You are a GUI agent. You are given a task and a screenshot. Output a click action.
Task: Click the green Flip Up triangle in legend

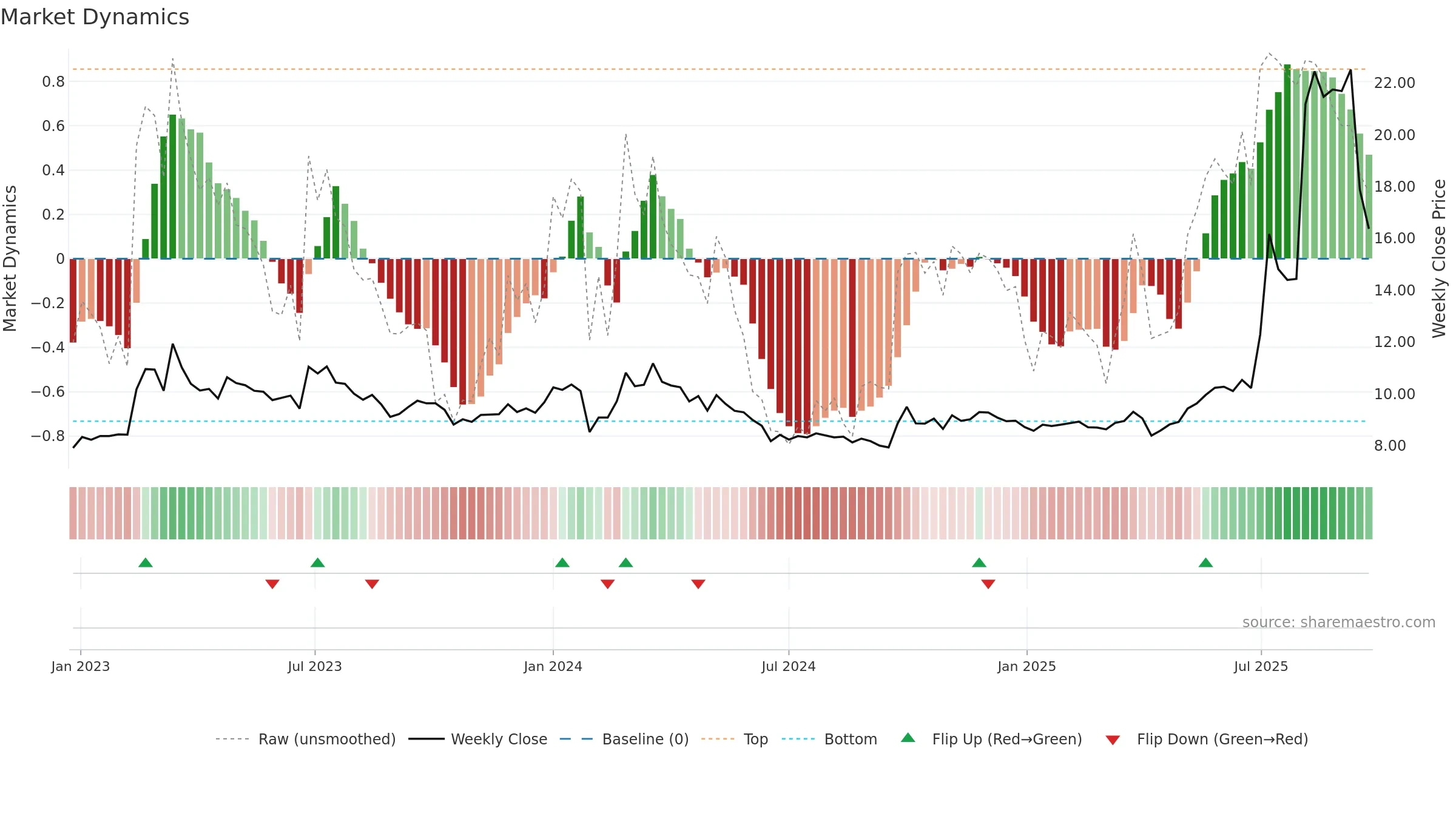click(x=908, y=738)
